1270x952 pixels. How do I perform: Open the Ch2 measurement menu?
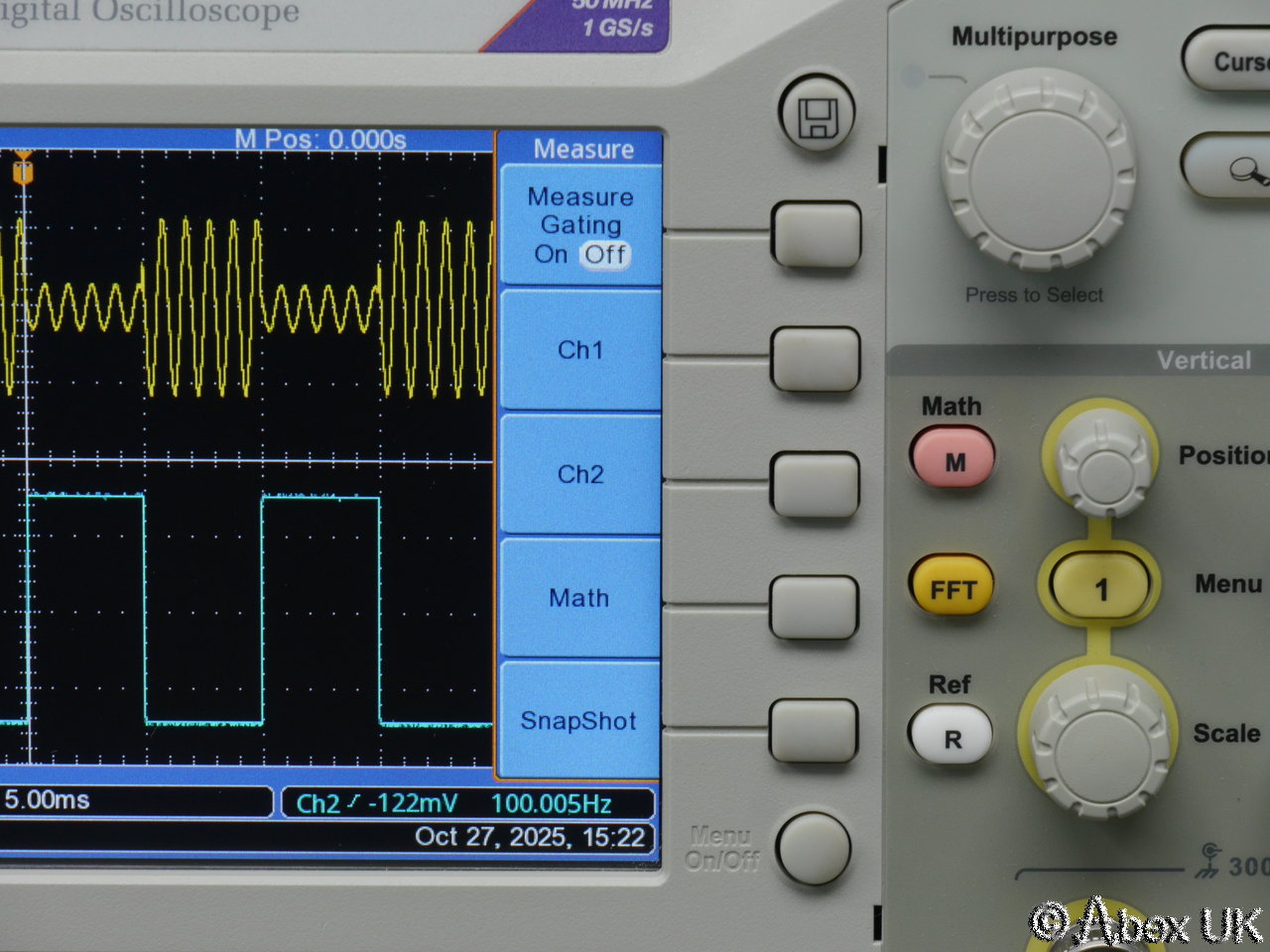point(580,474)
